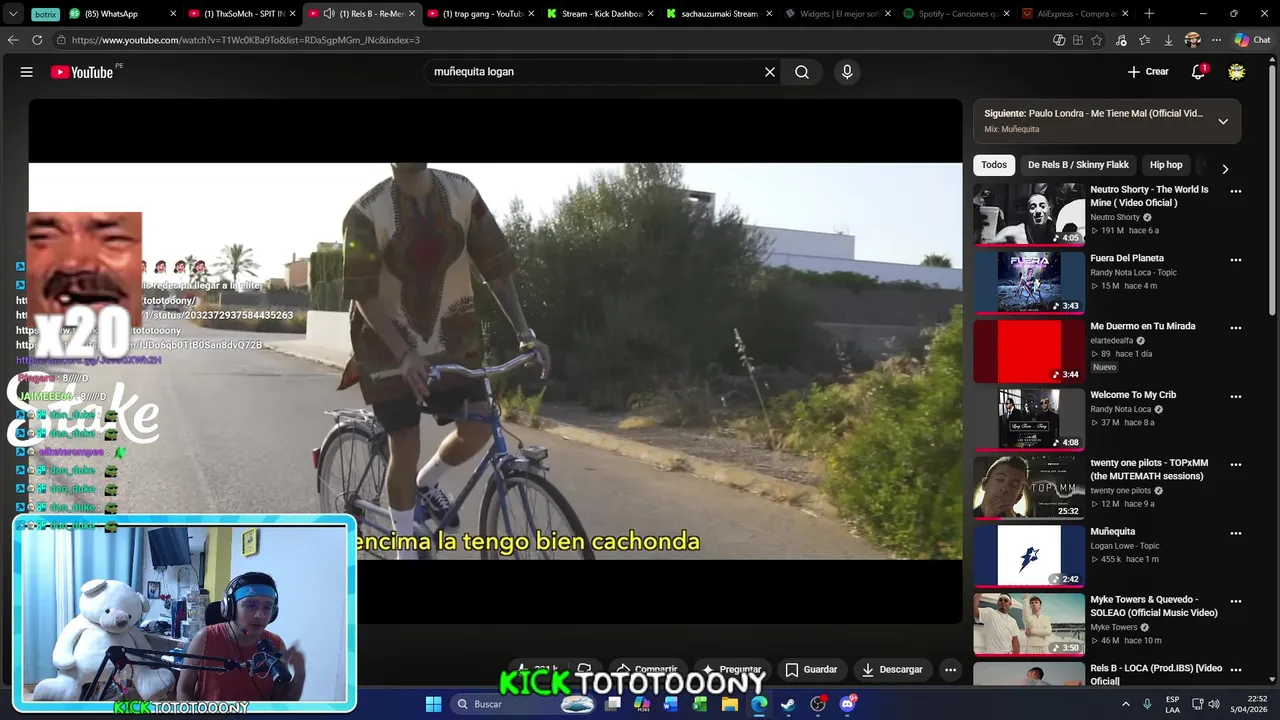Image resolution: width=1280 pixels, height=720 pixels.
Task: Open Windows Start menu
Action: point(433,704)
